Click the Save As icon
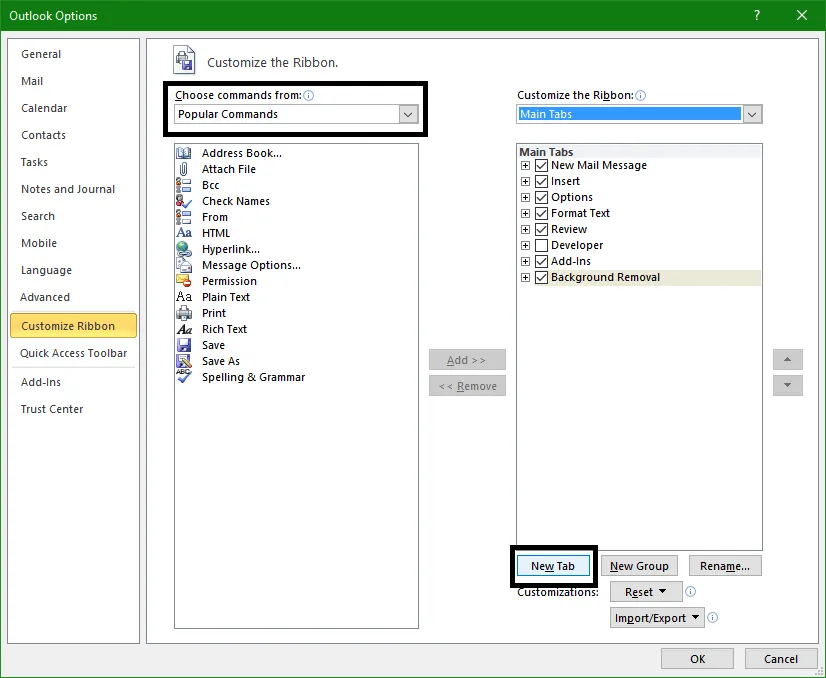Image resolution: width=826 pixels, height=678 pixels. click(x=183, y=361)
